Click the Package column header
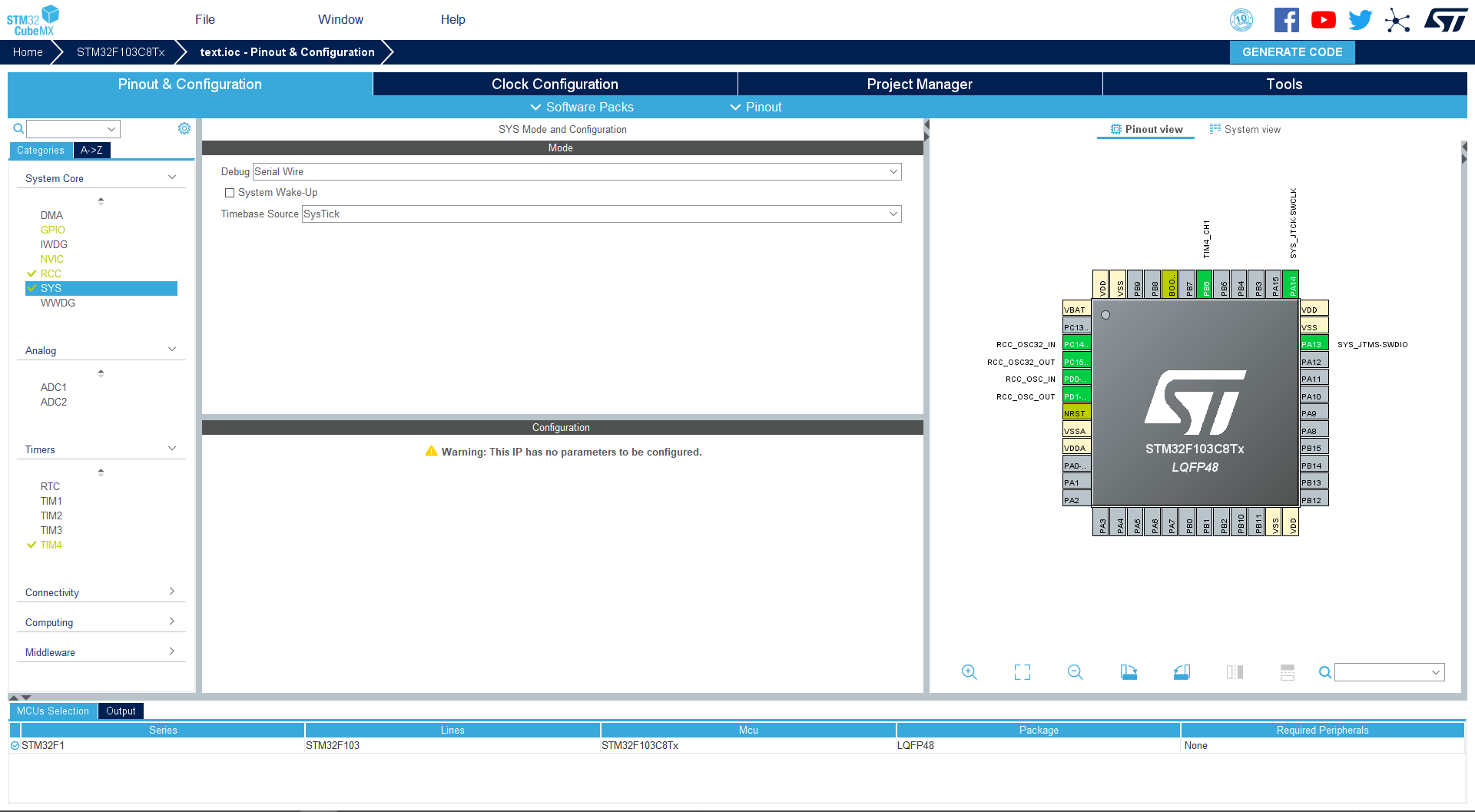 pyautogui.click(x=1039, y=731)
